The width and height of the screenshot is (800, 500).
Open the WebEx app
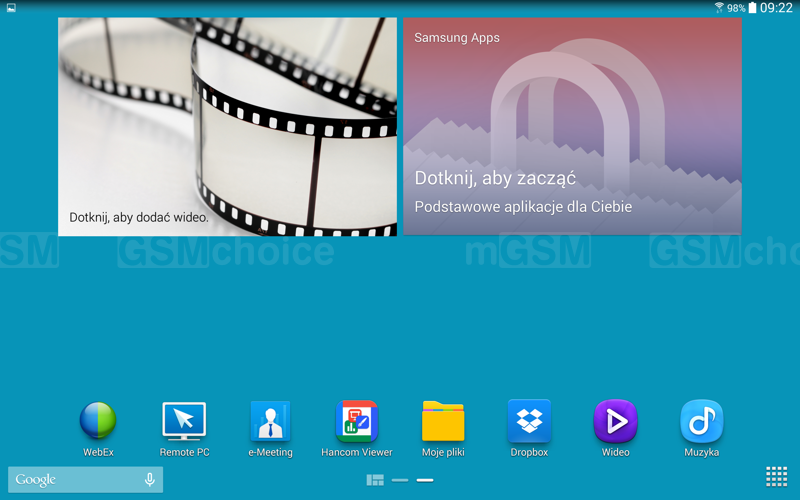pos(98,422)
